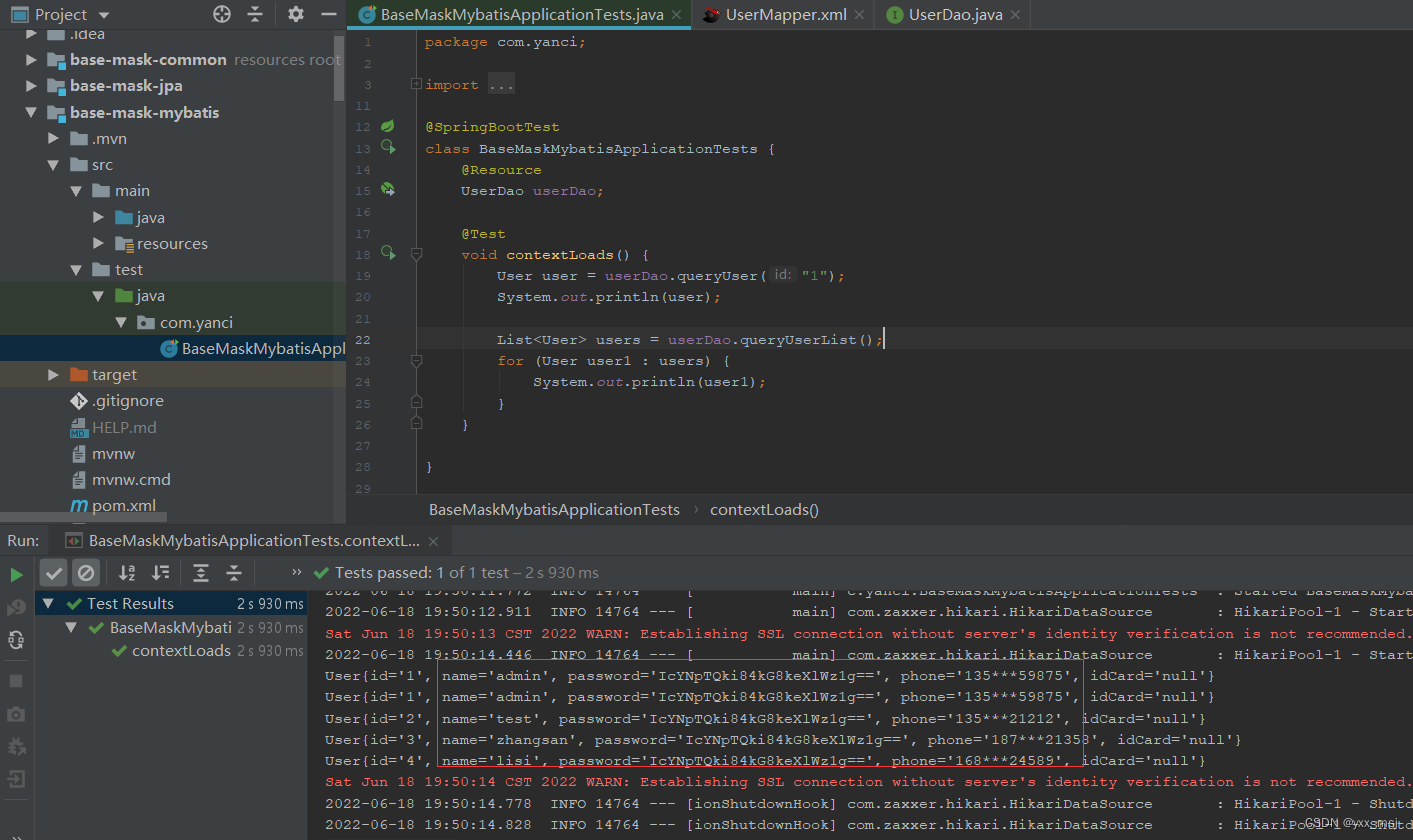
Task: Click the Collapse All icon in Project toolbar
Action: click(x=255, y=14)
